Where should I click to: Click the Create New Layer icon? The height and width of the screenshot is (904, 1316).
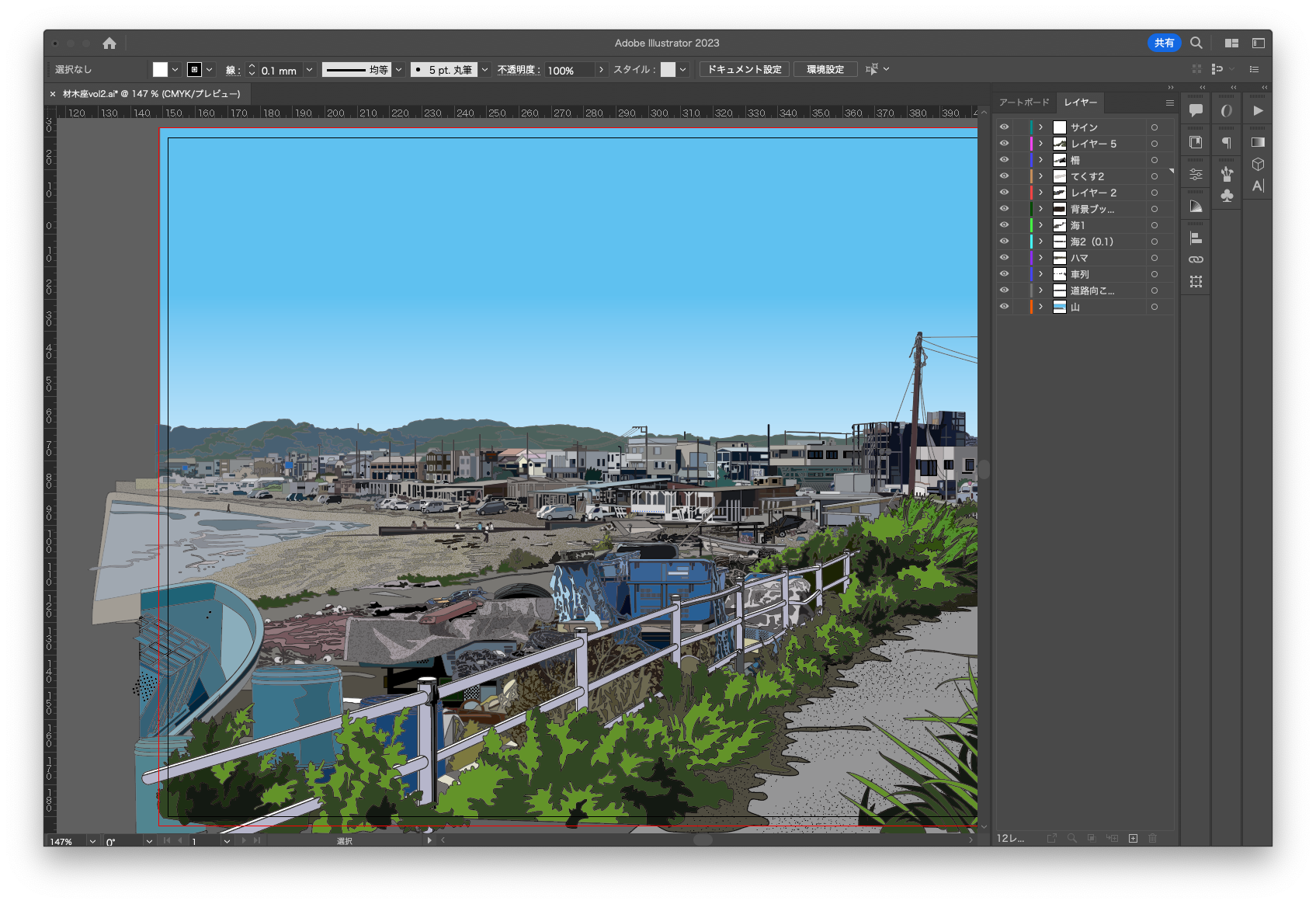click(x=1133, y=838)
